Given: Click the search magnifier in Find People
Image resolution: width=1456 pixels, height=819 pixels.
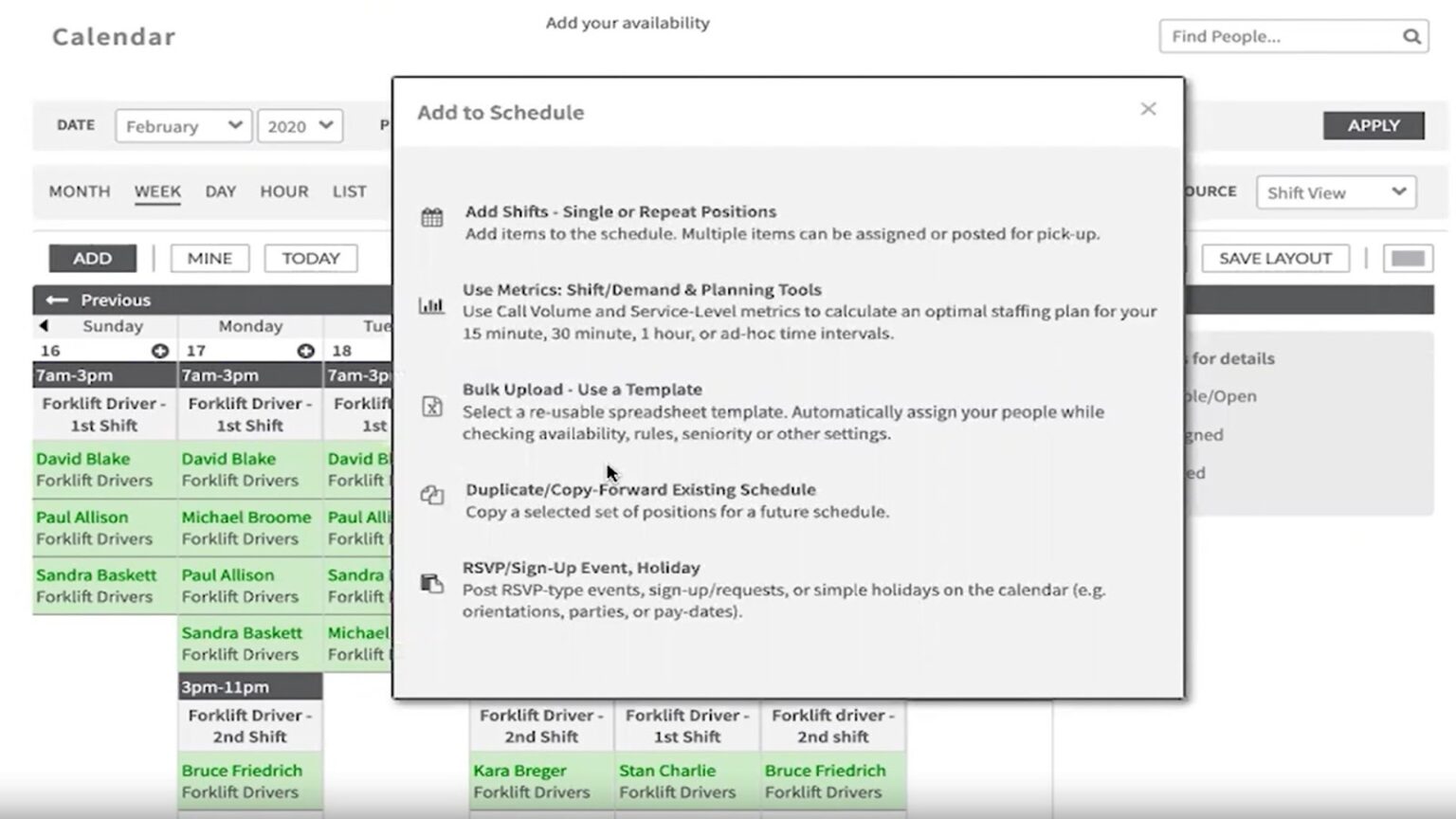Looking at the screenshot, I should tap(1411, 36).
